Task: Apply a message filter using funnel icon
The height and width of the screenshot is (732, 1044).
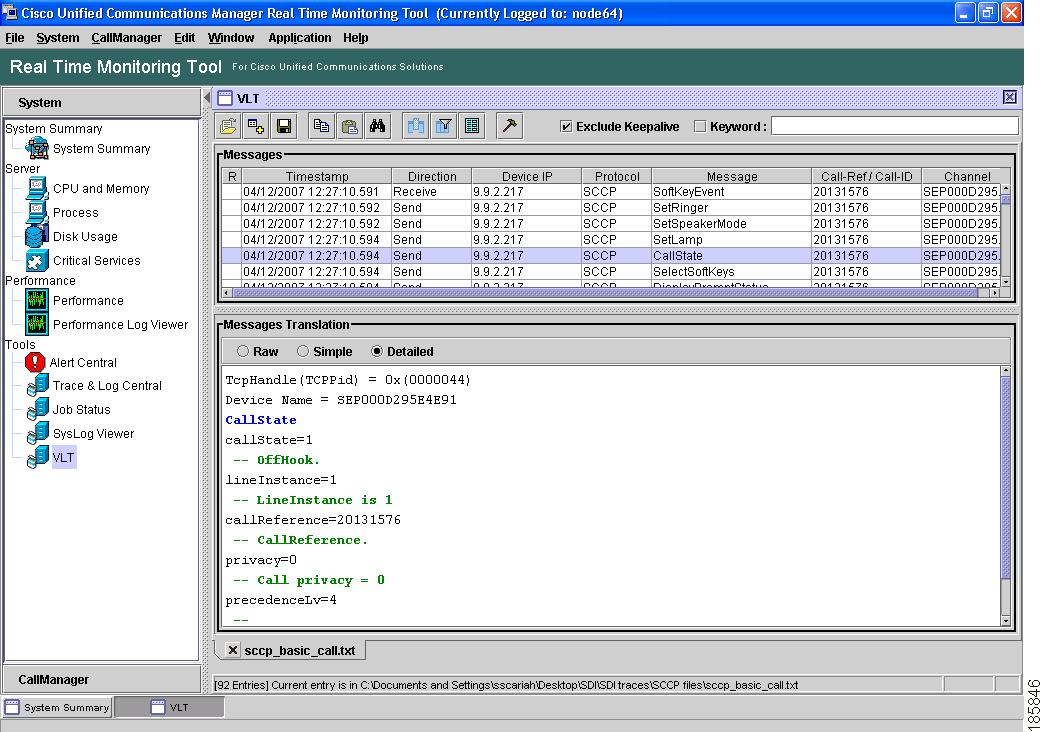Action: [444, 125]
